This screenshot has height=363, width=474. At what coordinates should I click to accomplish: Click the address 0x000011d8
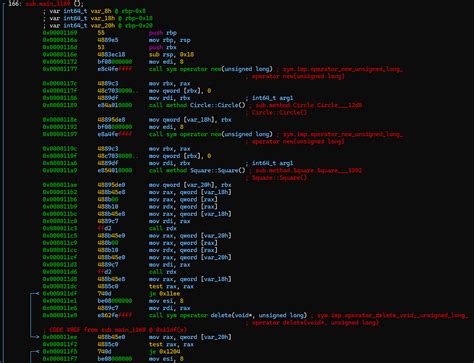[60, 279]
